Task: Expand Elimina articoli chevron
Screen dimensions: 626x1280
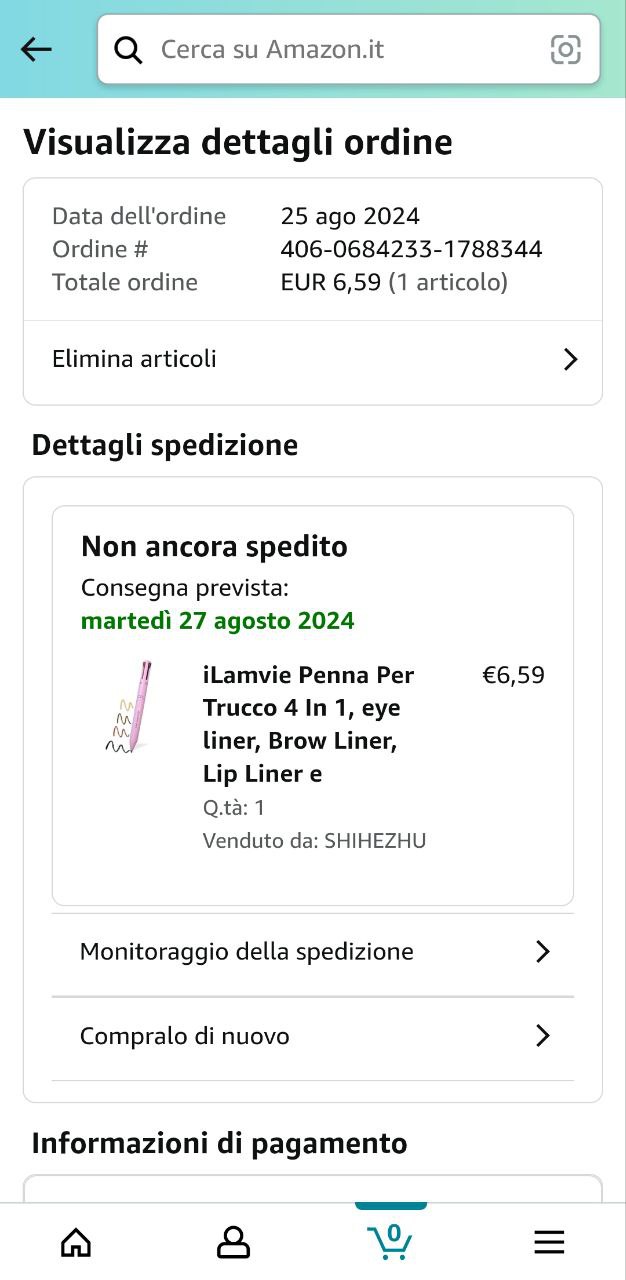Action: [x=570, y=360]
